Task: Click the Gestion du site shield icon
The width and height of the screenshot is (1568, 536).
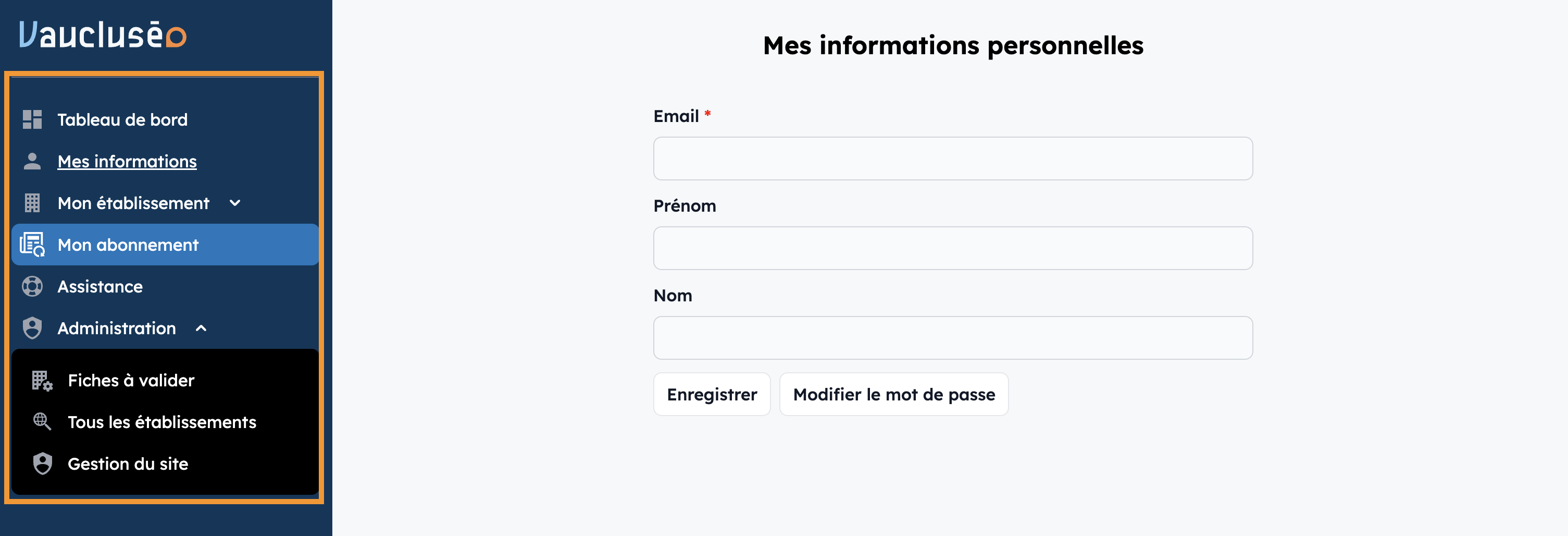Action: tap(42, 464)
